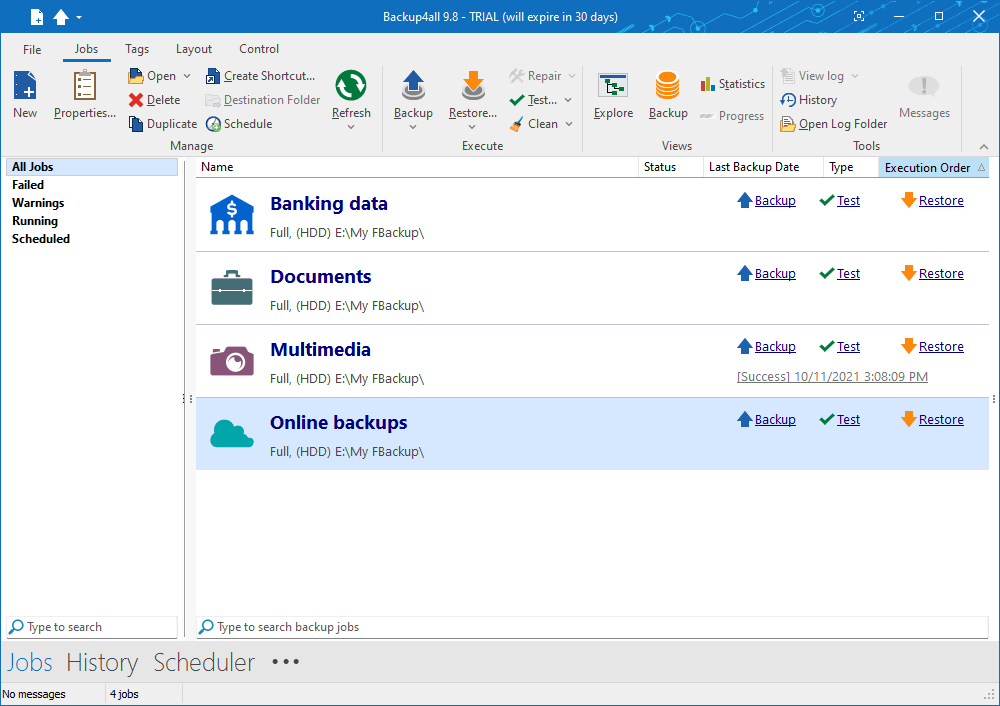The height and width of the screenshot is (706, 1000).
Task: Open job Properties from the ribbon
Action: tap(84, 94)
